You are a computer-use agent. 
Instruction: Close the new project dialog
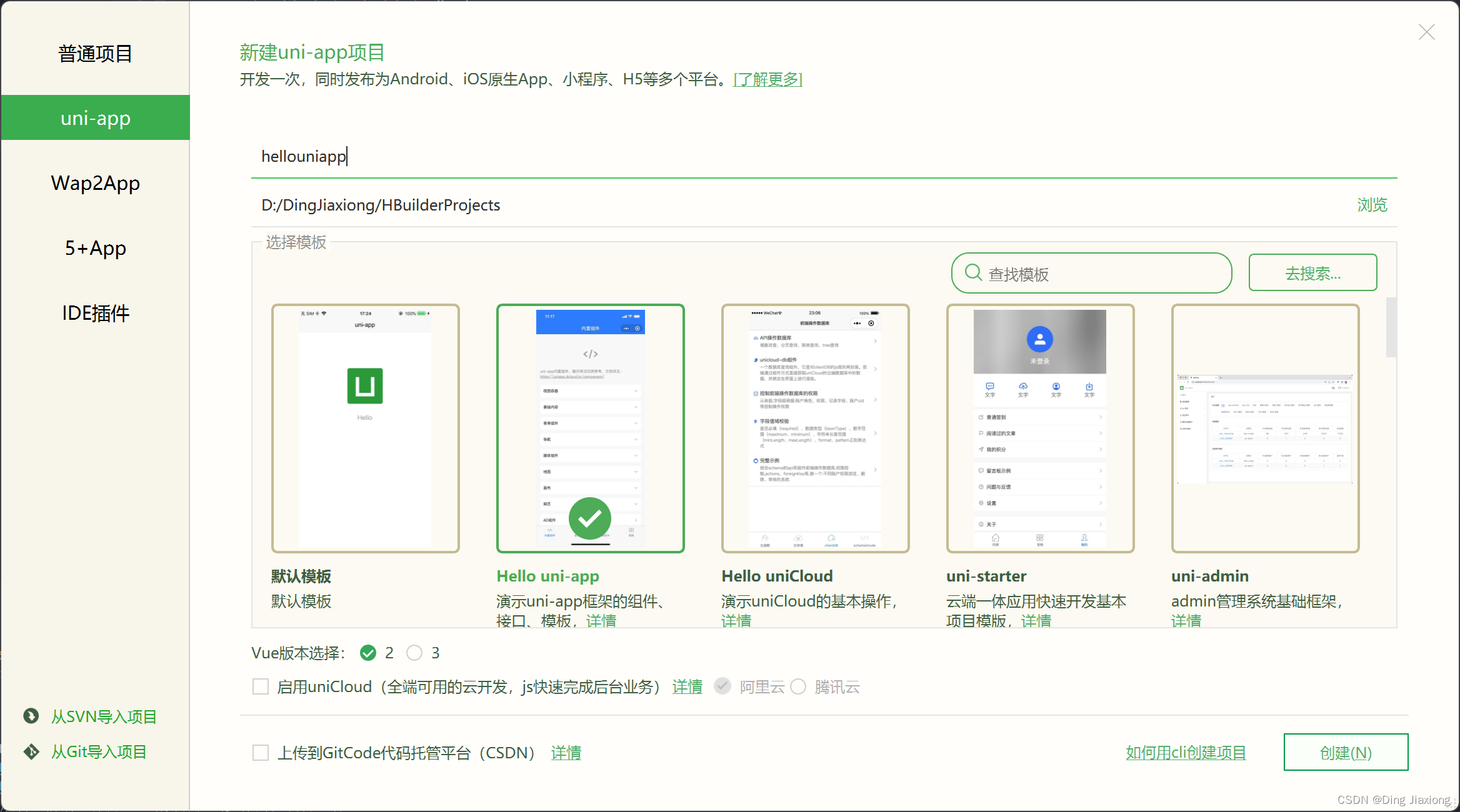[1426, 32]
